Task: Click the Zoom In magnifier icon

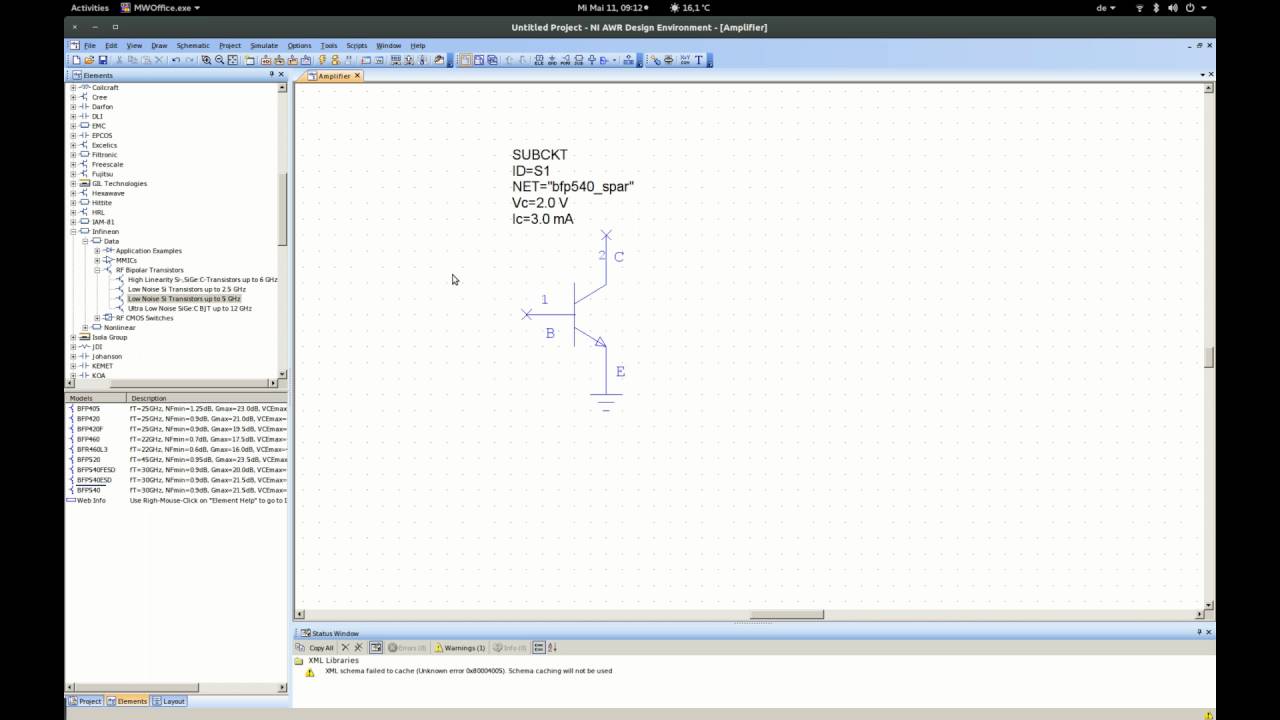Action: click(206, 60)
